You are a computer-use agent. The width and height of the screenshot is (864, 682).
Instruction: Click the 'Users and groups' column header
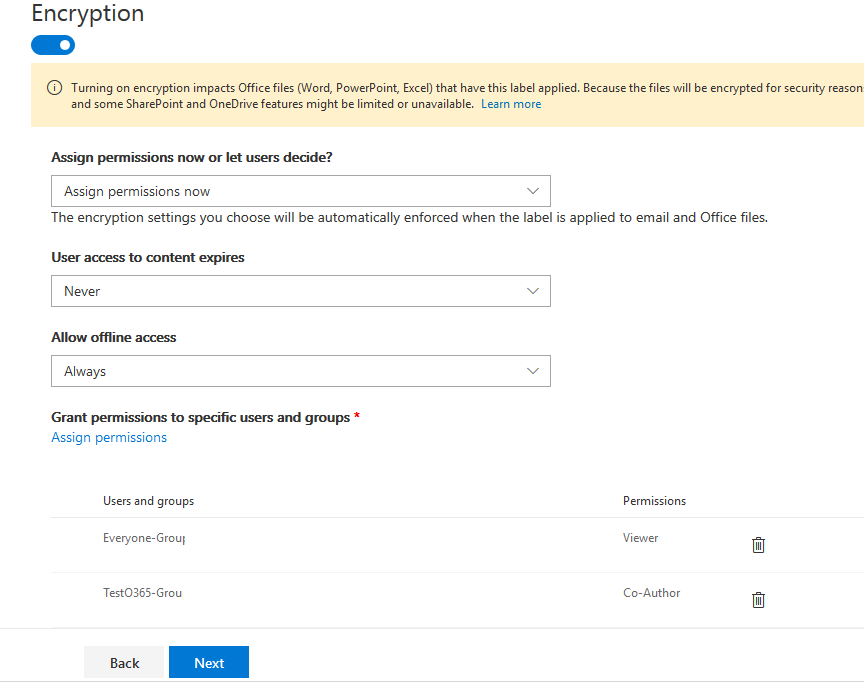(x=148, y=501)
